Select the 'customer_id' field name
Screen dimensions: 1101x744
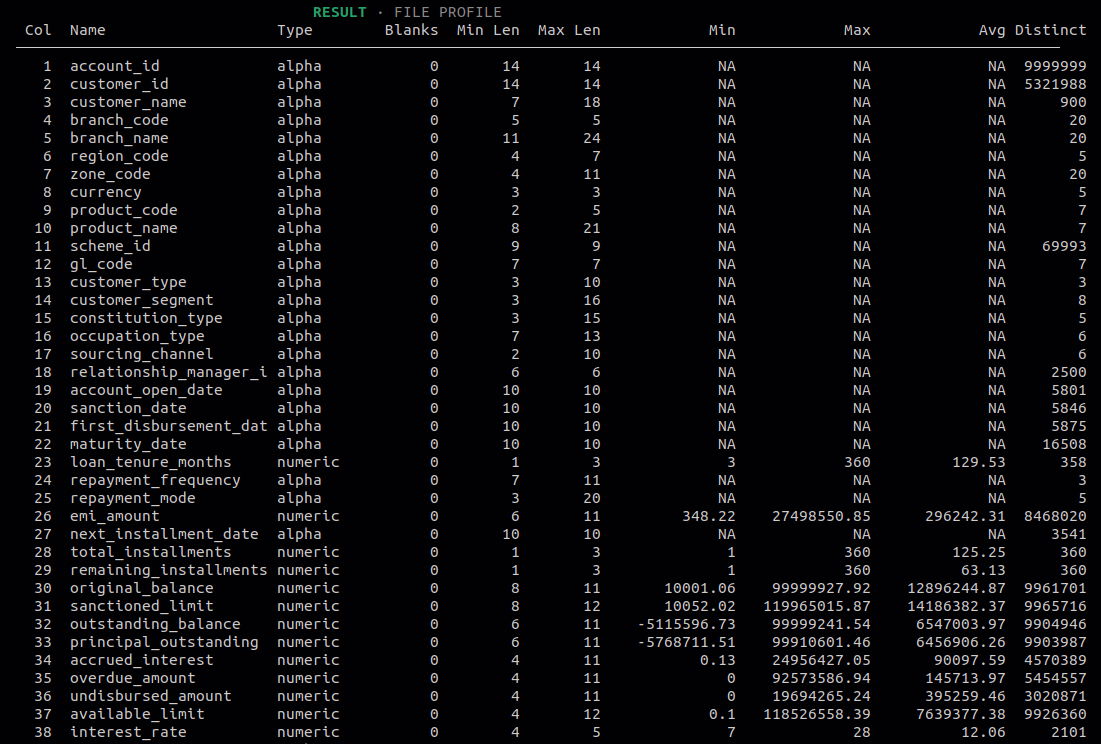(x=119, y=84)
